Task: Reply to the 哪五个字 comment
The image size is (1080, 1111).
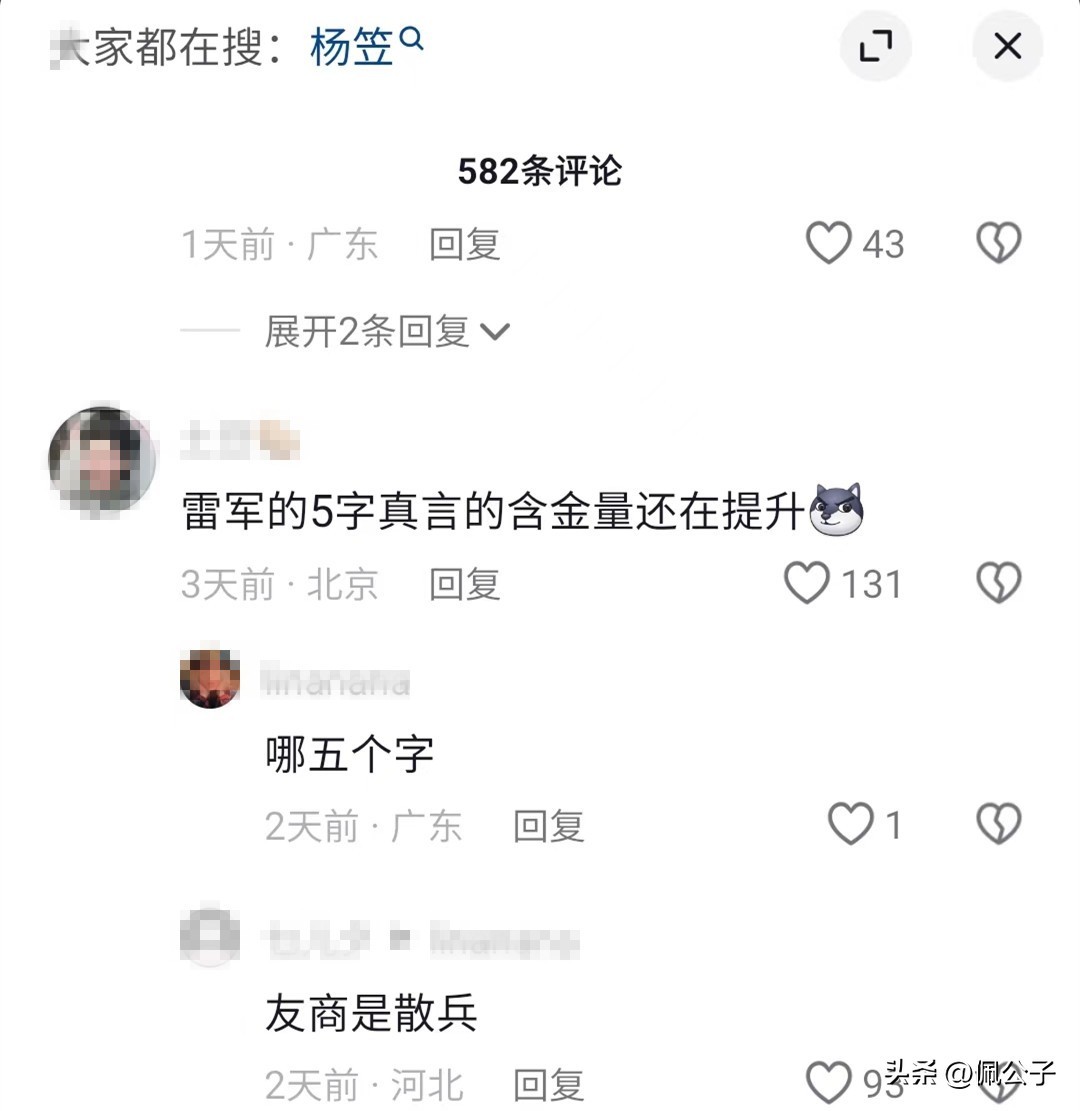Action: 548,827
